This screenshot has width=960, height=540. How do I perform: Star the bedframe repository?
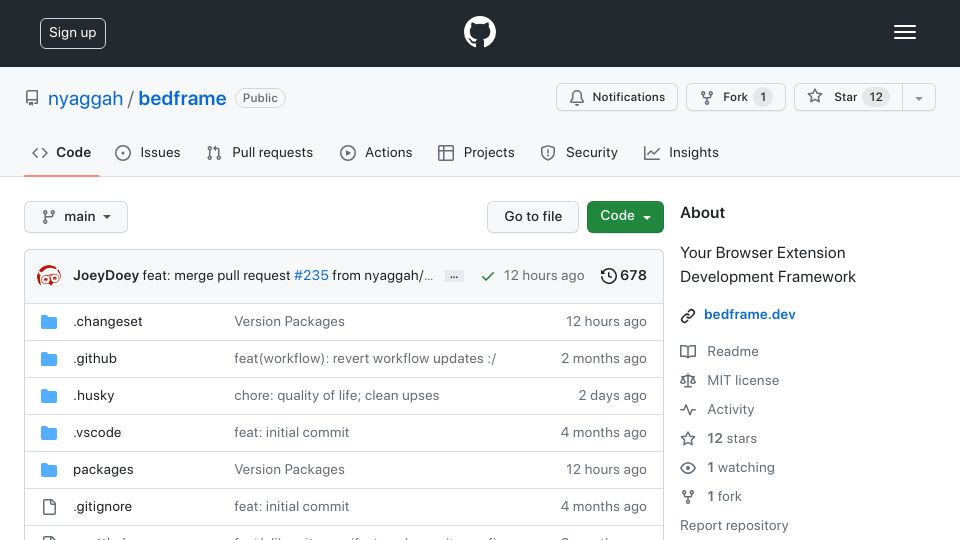(x=847, y=97)
